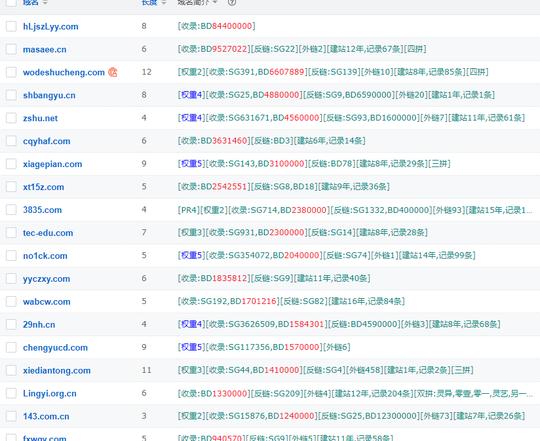540x441 pixels.
Task: Select the xt15z.com checkbox
Action: click(x=11, y=187)
